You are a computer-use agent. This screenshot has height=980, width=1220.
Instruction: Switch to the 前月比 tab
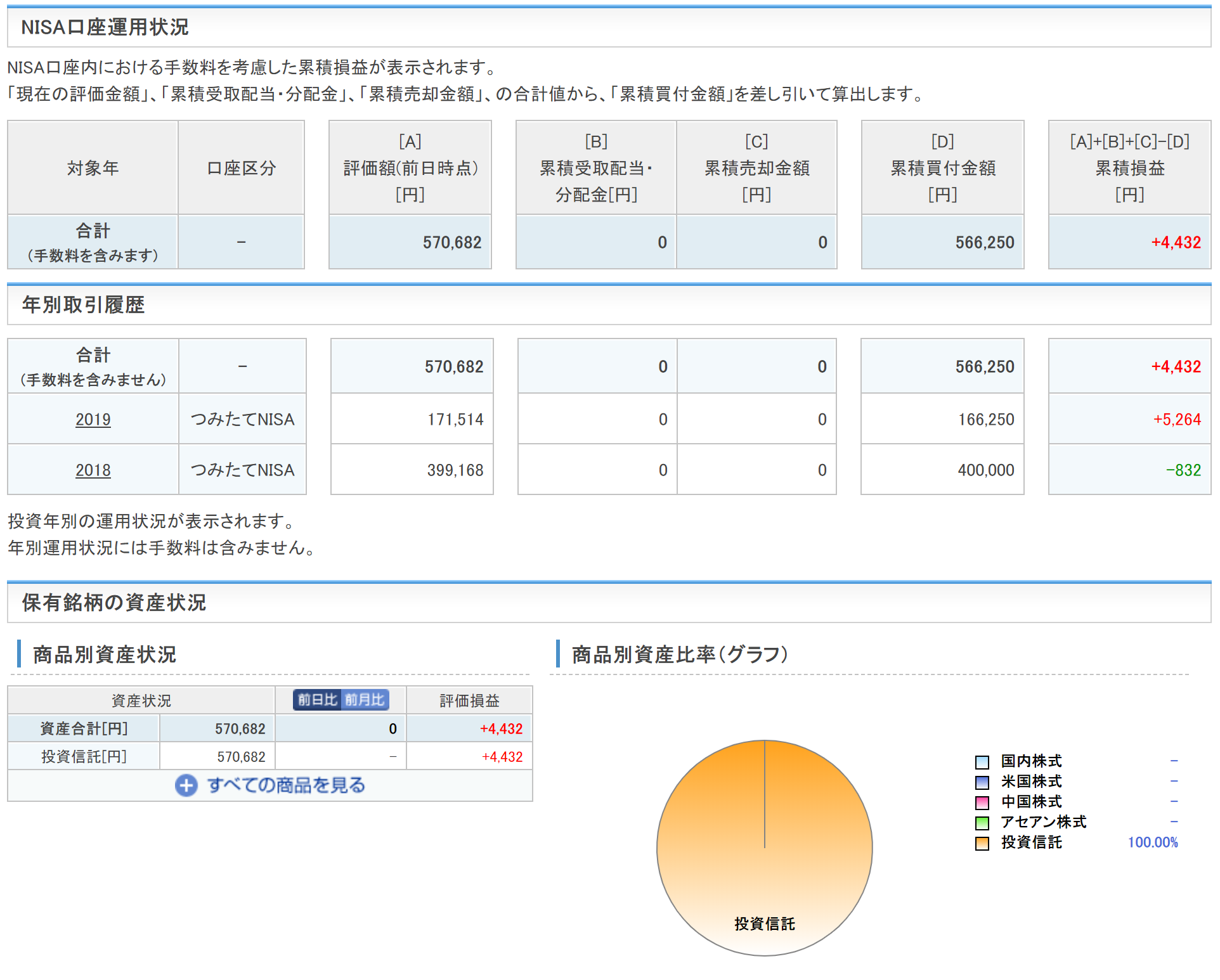click(365, 700)
